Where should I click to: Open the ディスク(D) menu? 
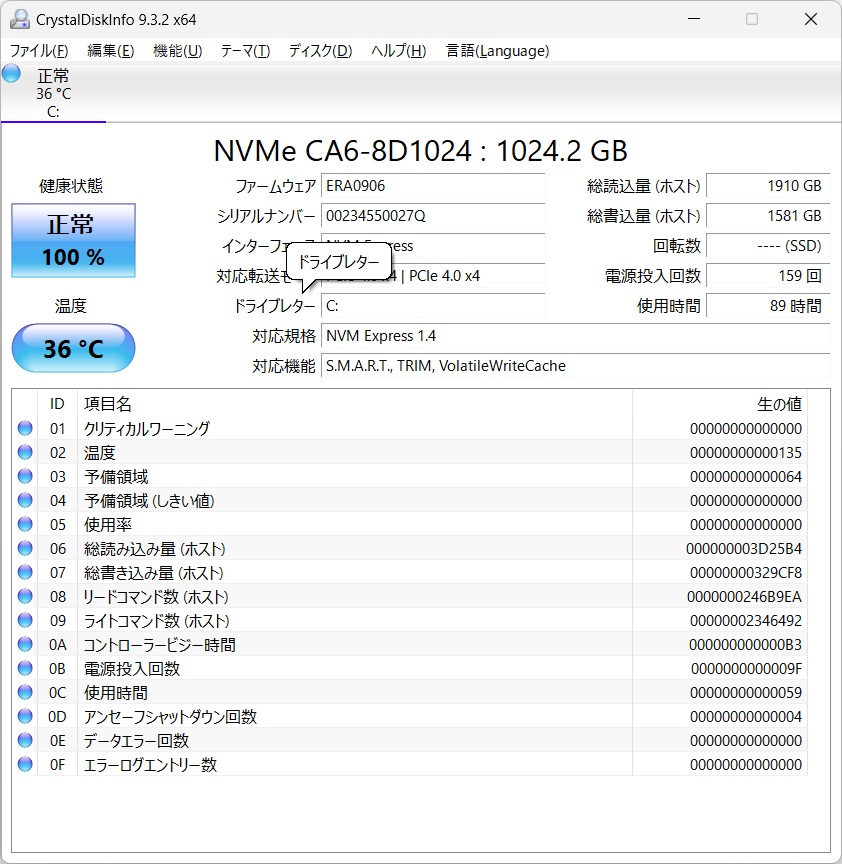pos(320,51)
